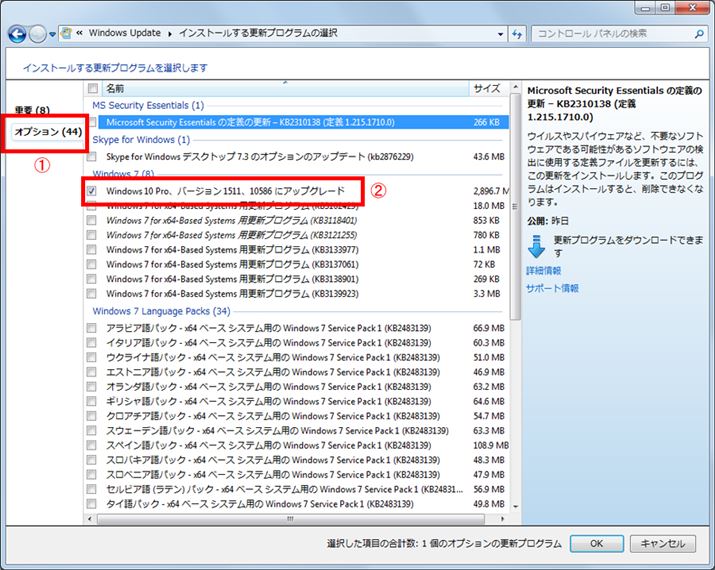Image resolution: width=715 pixels, height=570 pixels.
Task: Check the Skype for Windows 7.3 update
Action: 92,157
